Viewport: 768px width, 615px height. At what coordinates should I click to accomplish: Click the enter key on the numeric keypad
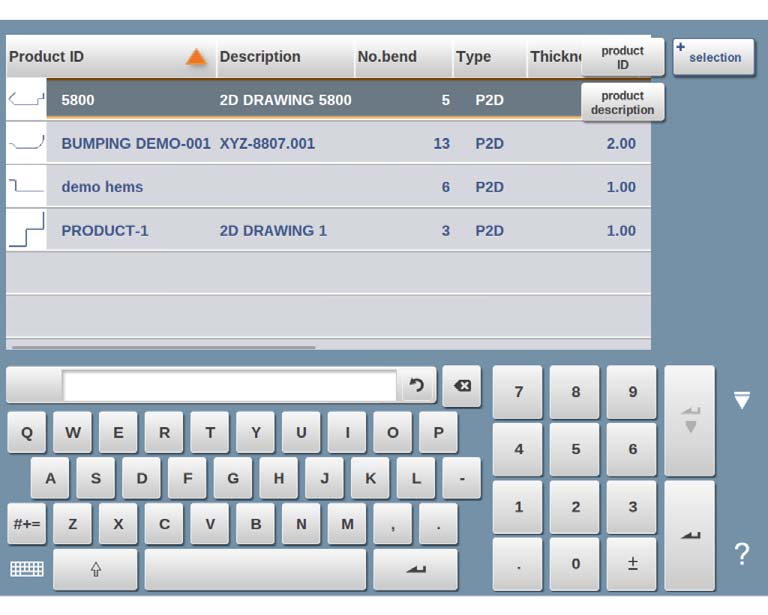pyautogui.click(x=690, y=536)
